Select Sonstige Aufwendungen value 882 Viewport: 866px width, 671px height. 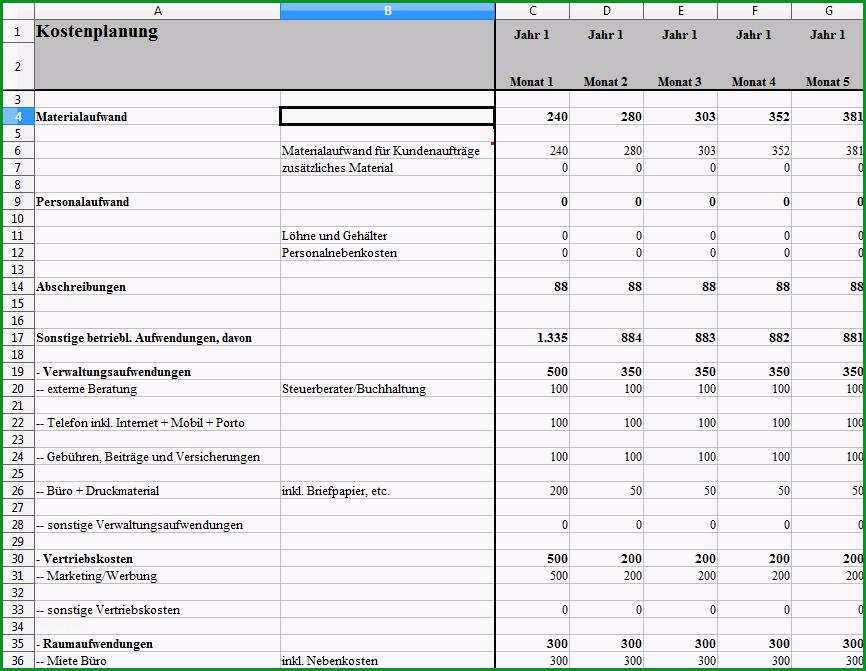coord(754,337)
